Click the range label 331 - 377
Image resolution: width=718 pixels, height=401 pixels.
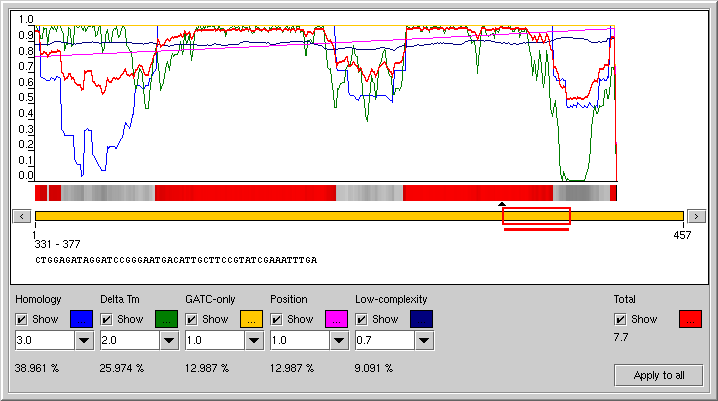57,244
